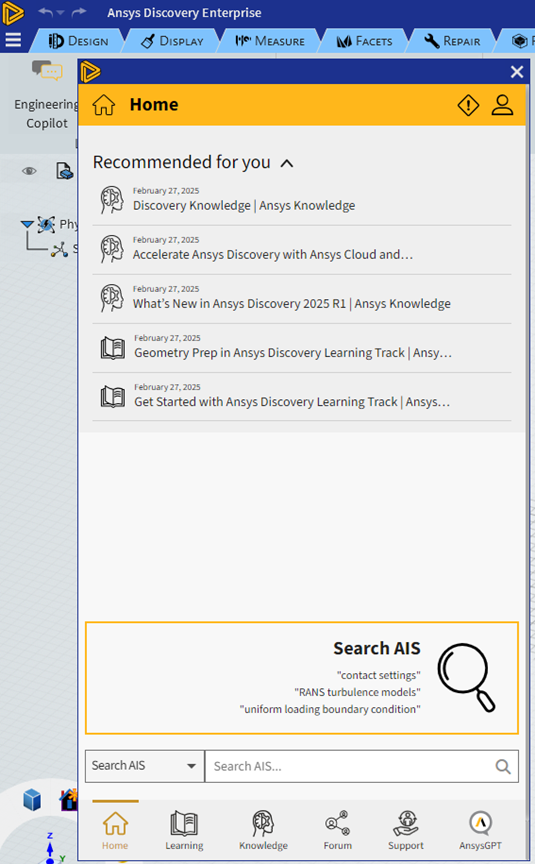The height and width of the screenshot is (864, 535).
Task: Close the copilot panel with the X
Action: (517, 72)
